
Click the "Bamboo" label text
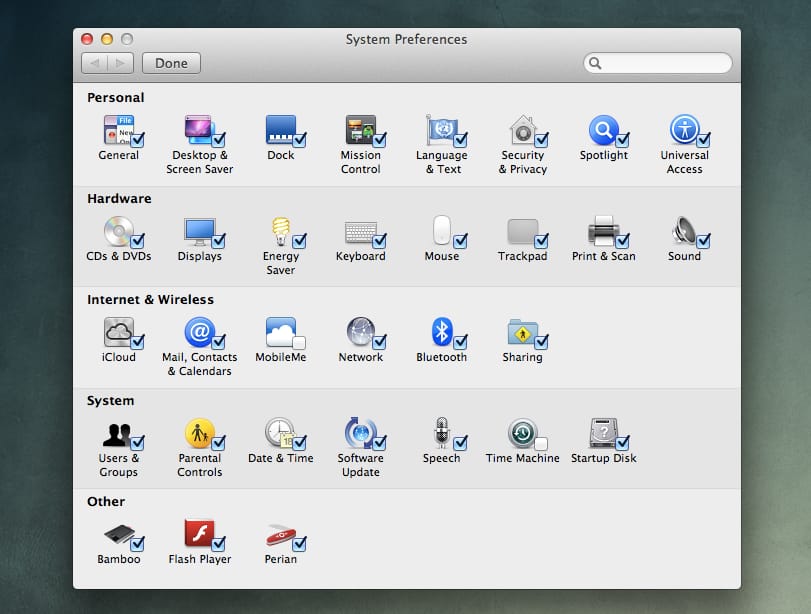[x=119, y=559]
